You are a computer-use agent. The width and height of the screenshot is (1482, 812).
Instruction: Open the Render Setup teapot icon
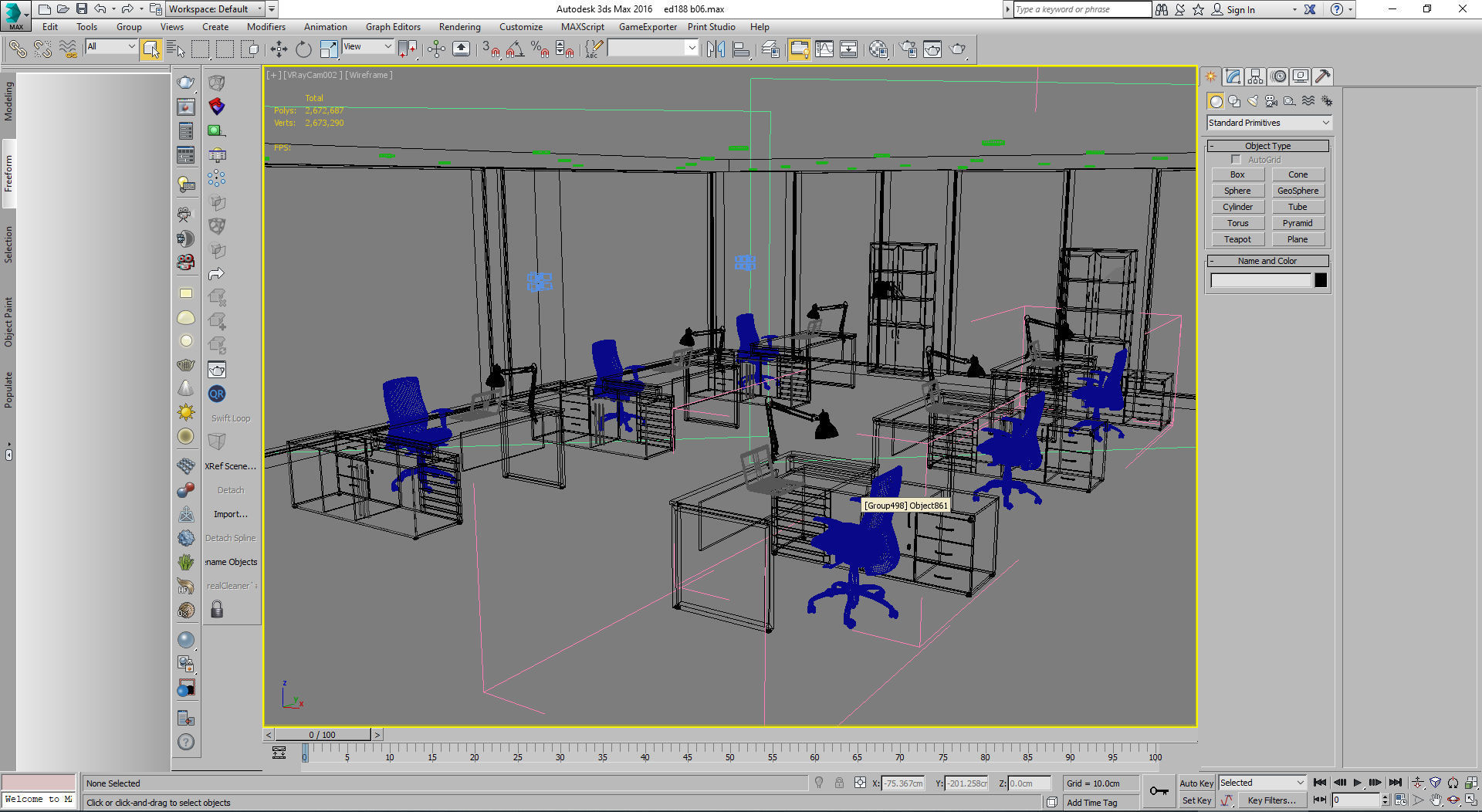click(908, 49)
